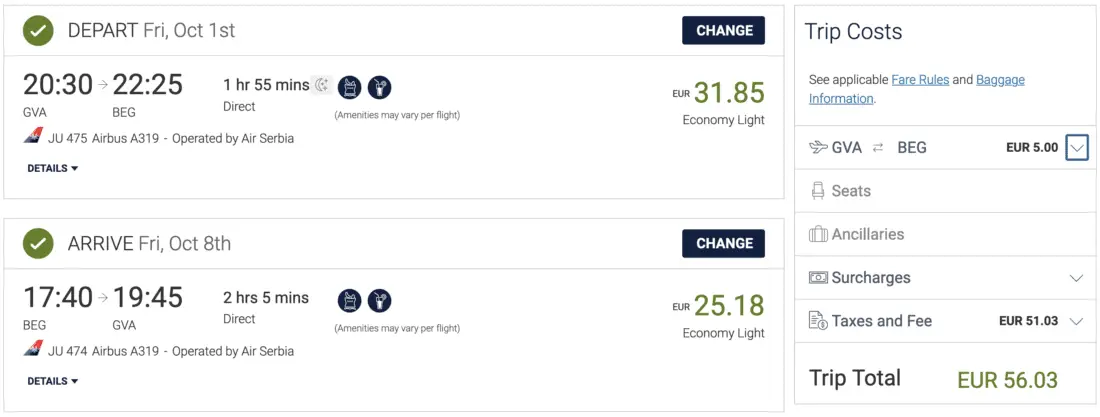Click the Air Serbia logo for JU 475
Screen dimensions: 1100x417
(33, 138)
